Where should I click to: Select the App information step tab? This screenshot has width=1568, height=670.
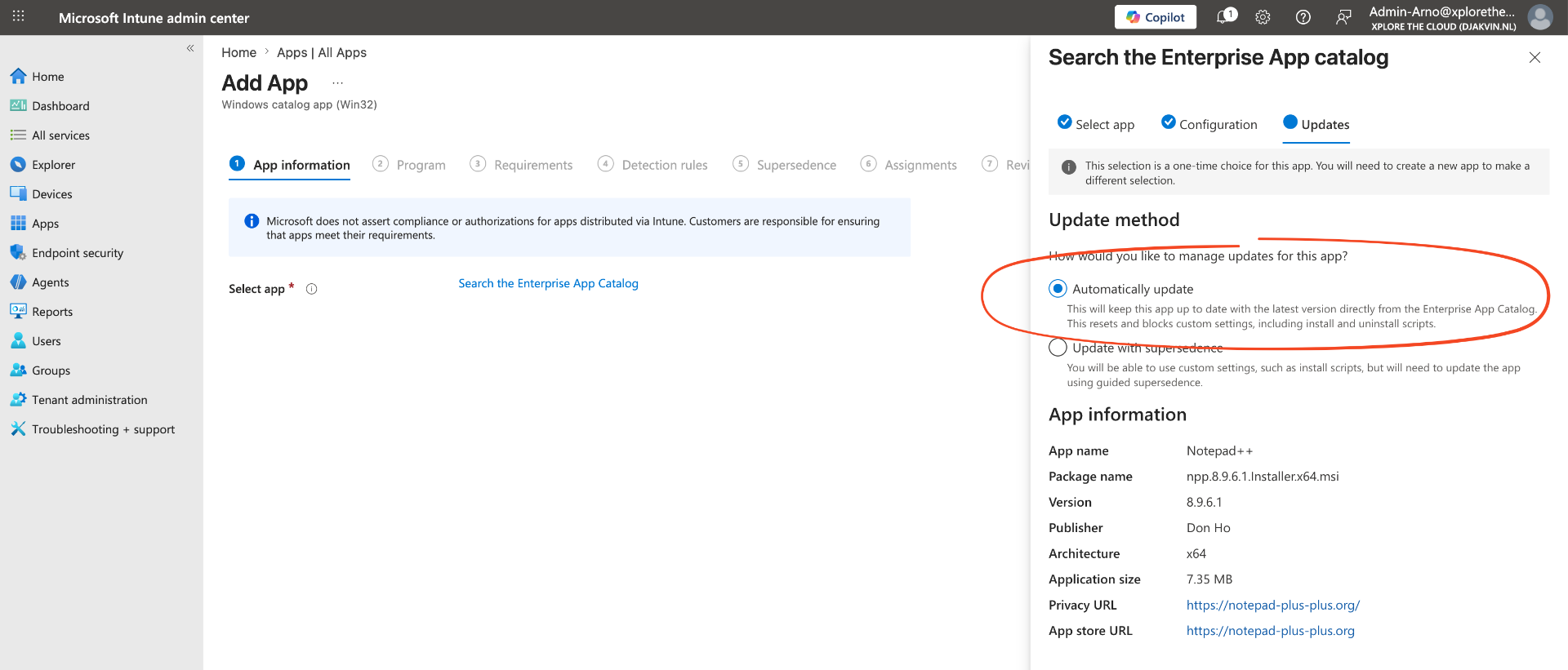290,165
